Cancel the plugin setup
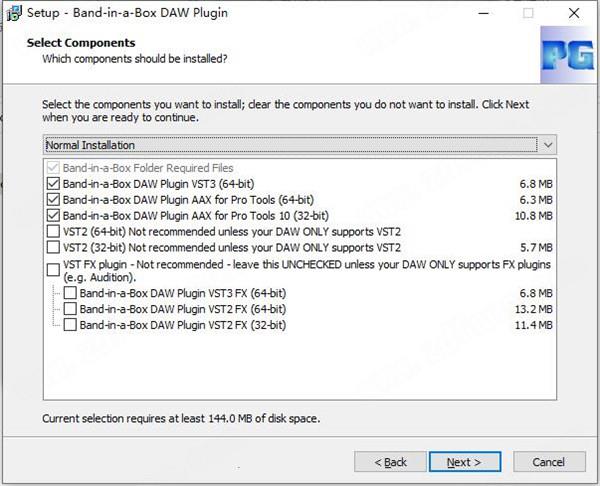Viewport: 600px width, 486px height. (x=549, y=462)
